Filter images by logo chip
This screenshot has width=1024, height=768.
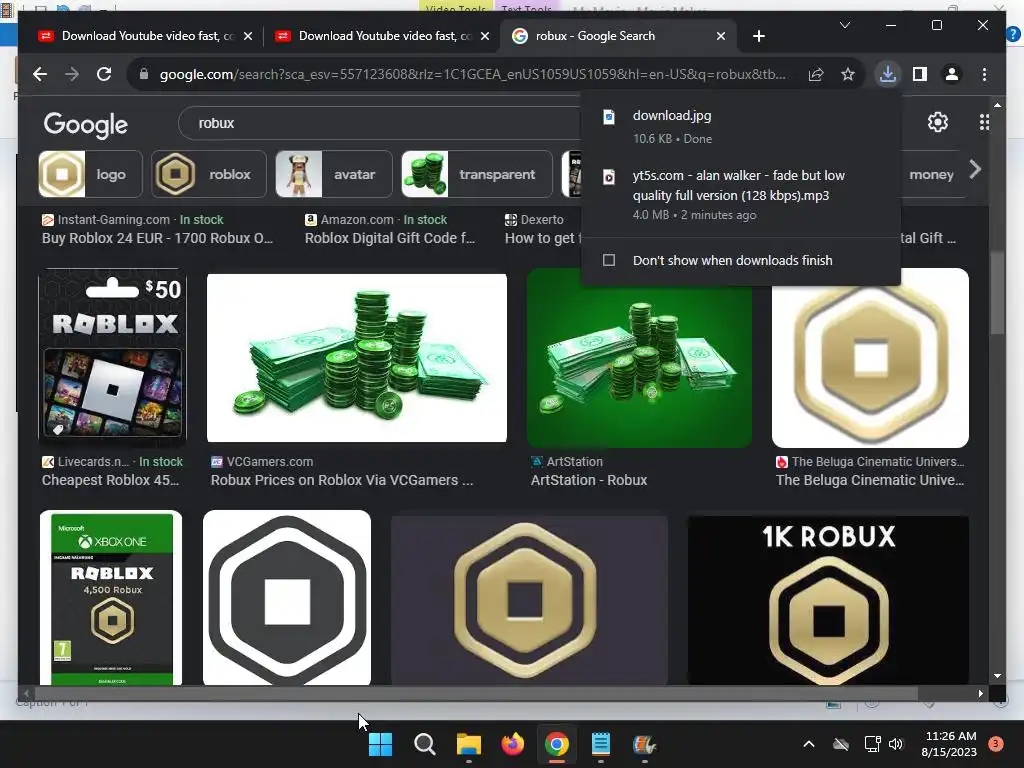(90, 174)
